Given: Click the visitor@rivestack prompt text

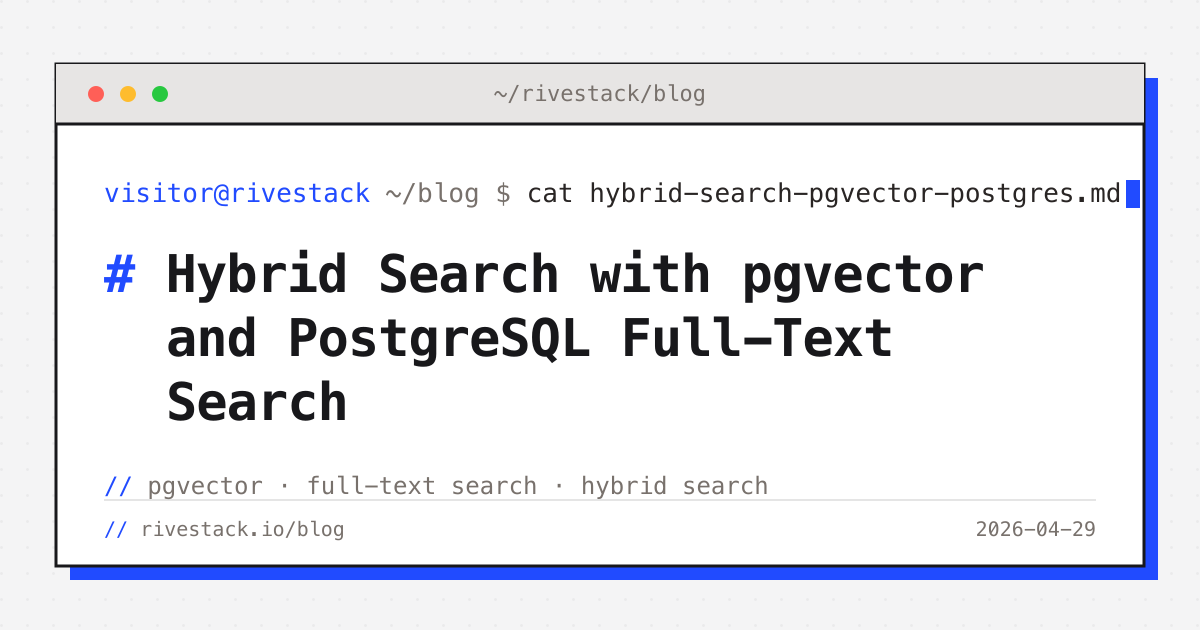Looking at the screenshot, I should (x=237, y=193).
